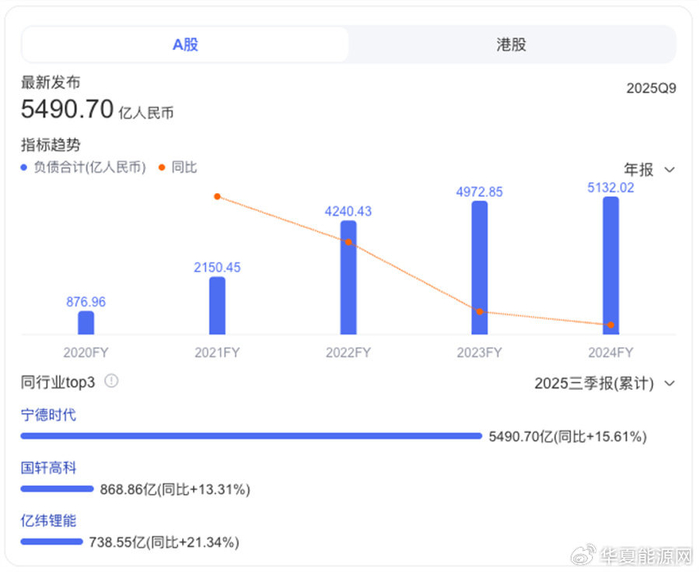This screenshot has height=572, width=700.
Task: Open the 宁德时代 company link
Action: (48, 415)
